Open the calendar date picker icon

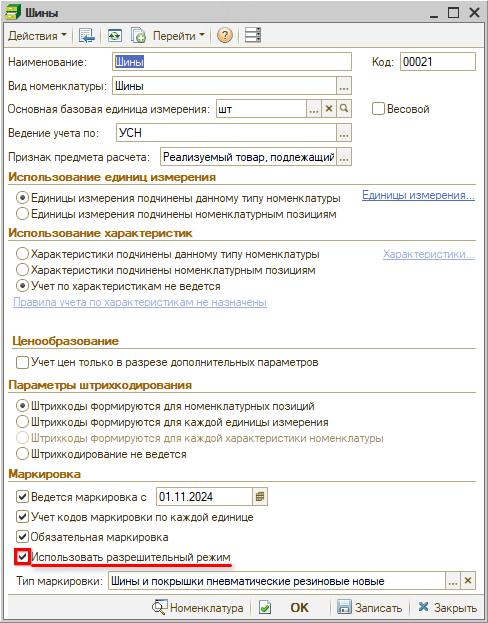tap(260, 497)
